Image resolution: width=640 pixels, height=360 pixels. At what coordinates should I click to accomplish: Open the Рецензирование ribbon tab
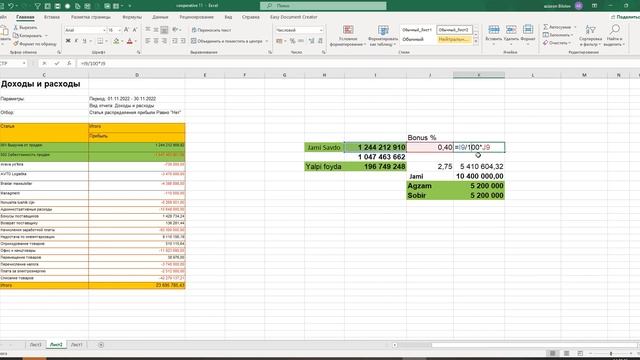point(196,17)
